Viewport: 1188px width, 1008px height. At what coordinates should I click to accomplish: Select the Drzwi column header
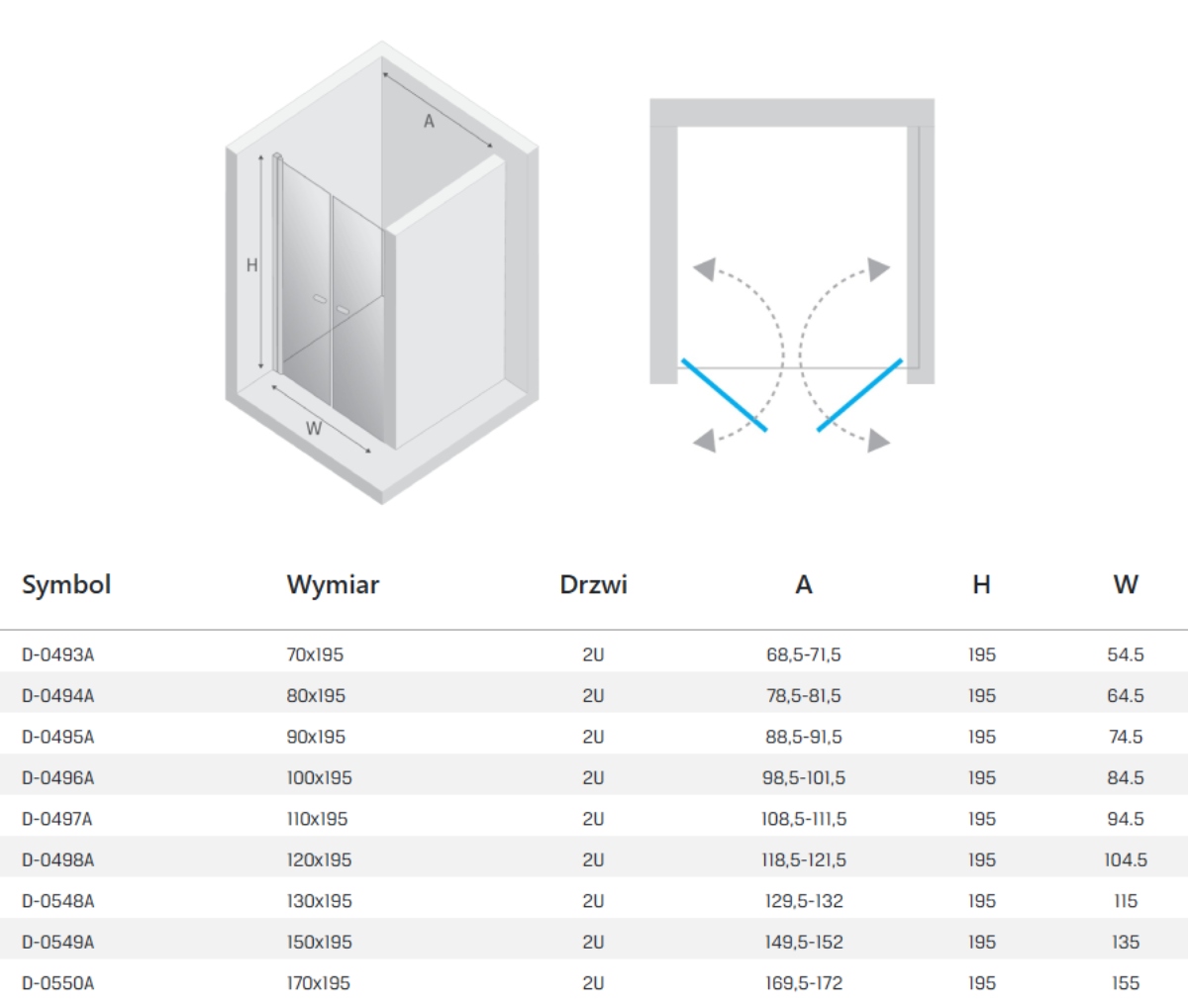coord(593,584)
